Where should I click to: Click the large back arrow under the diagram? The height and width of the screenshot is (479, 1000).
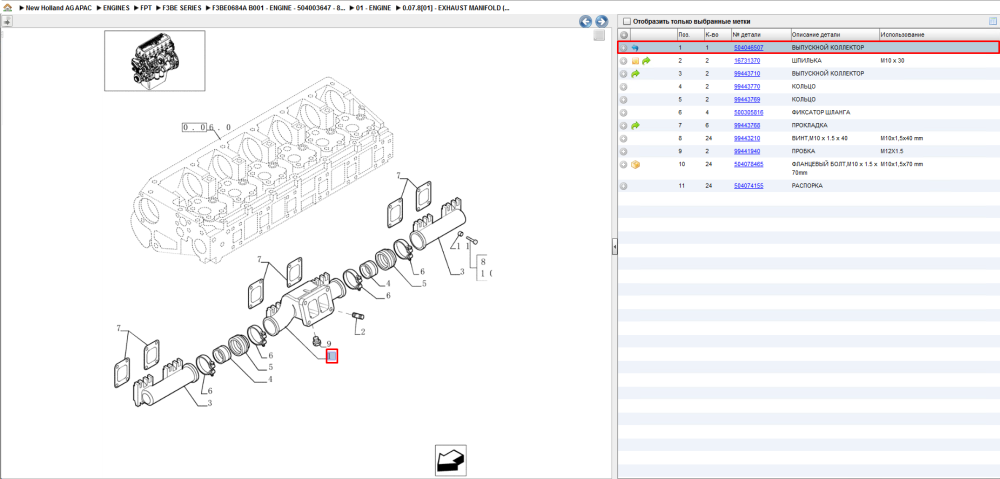click(x=451, y=460)
